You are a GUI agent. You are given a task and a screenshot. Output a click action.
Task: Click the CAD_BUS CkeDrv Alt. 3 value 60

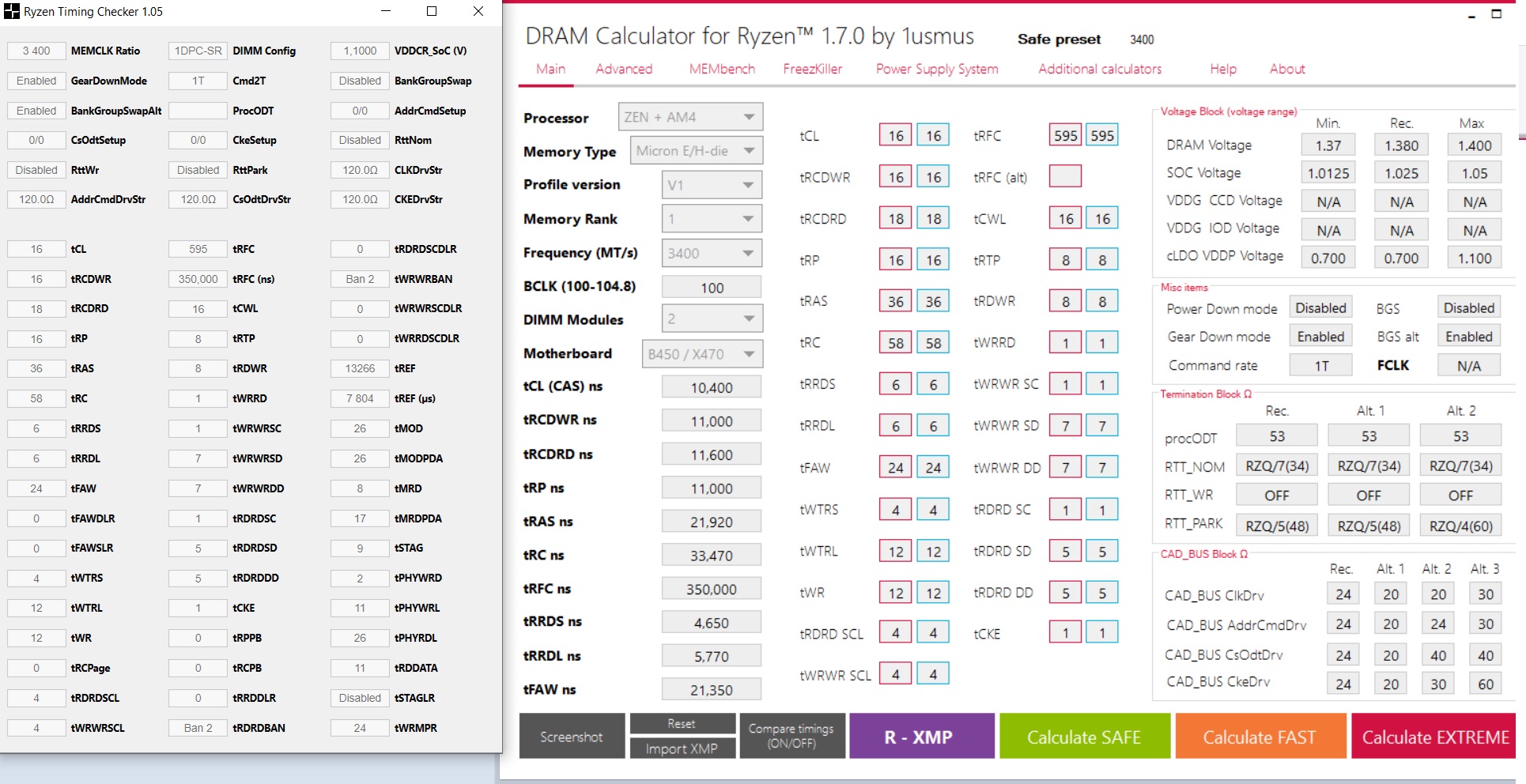tap(1486, 684)
